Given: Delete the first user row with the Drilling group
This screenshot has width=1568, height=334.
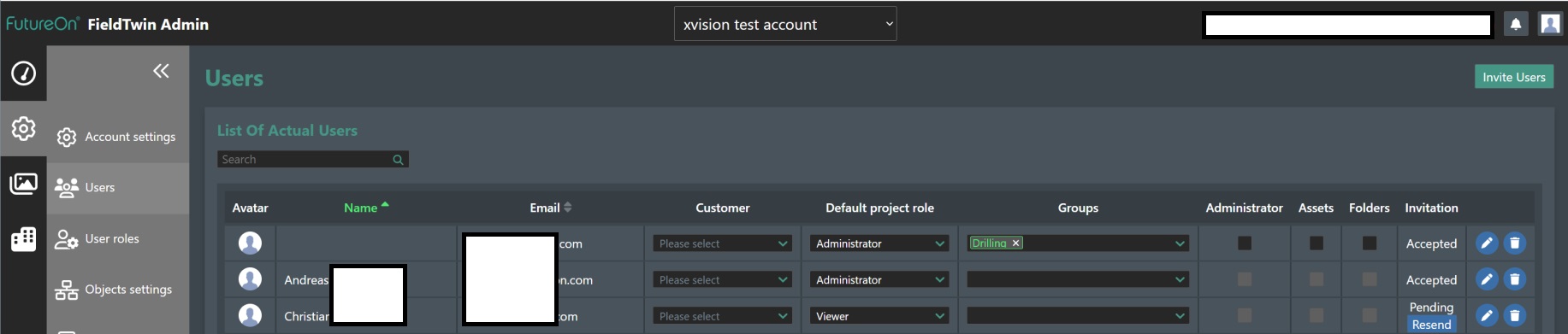Looking at the screenshot, I should coord(1514,243).
